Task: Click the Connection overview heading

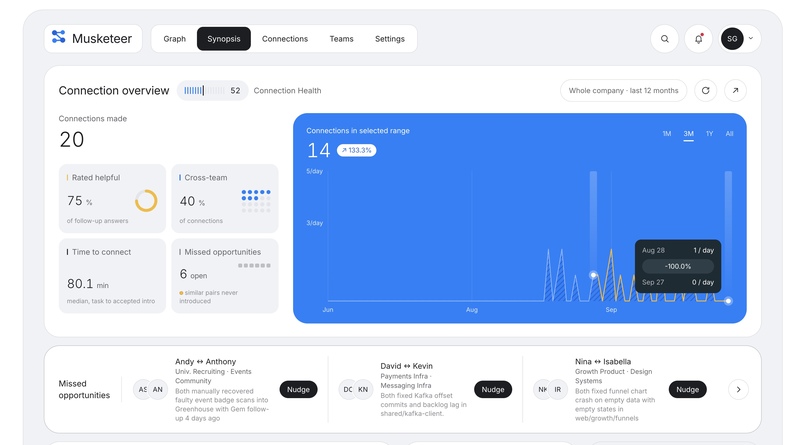Action: 114,90
